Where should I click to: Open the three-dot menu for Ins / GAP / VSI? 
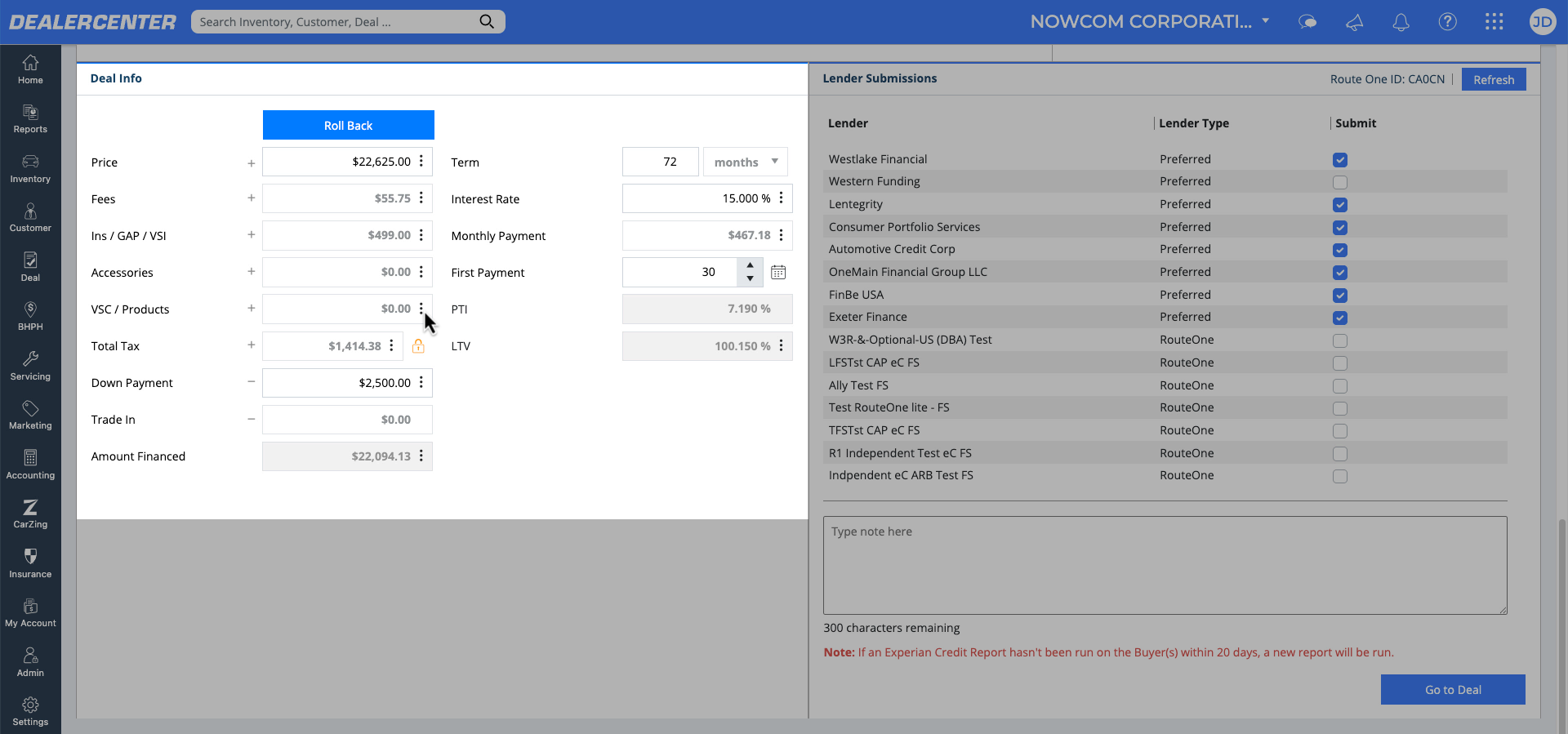(421, 235)
